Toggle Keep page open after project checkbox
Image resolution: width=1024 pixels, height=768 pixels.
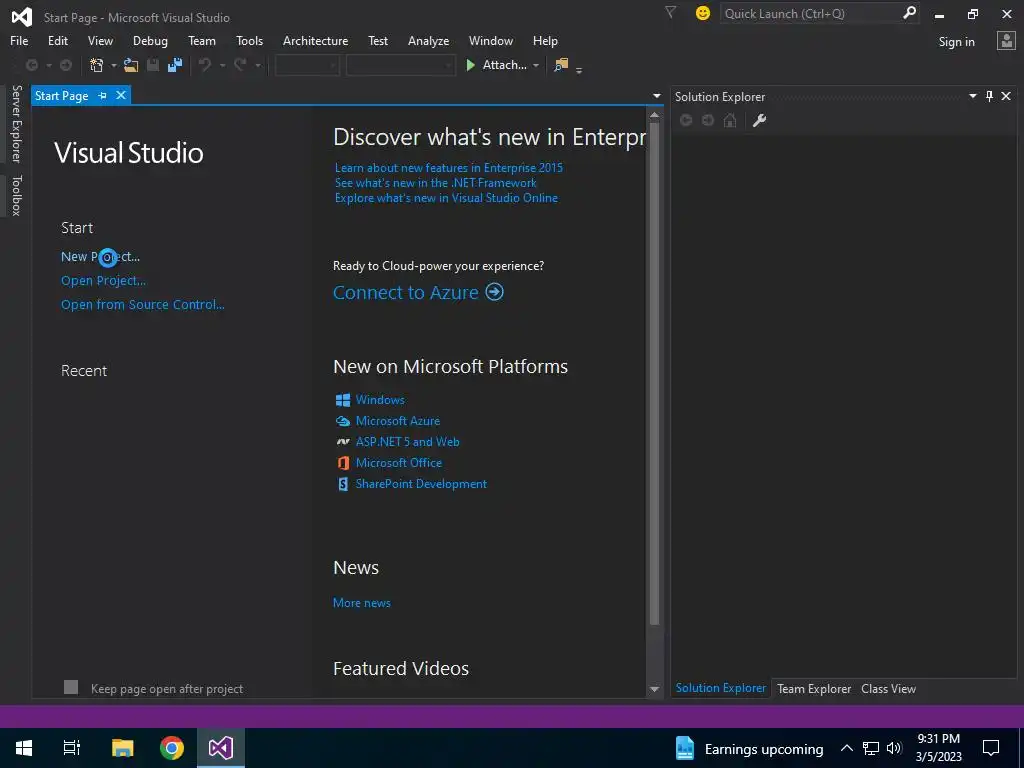[x=71, y=687]
